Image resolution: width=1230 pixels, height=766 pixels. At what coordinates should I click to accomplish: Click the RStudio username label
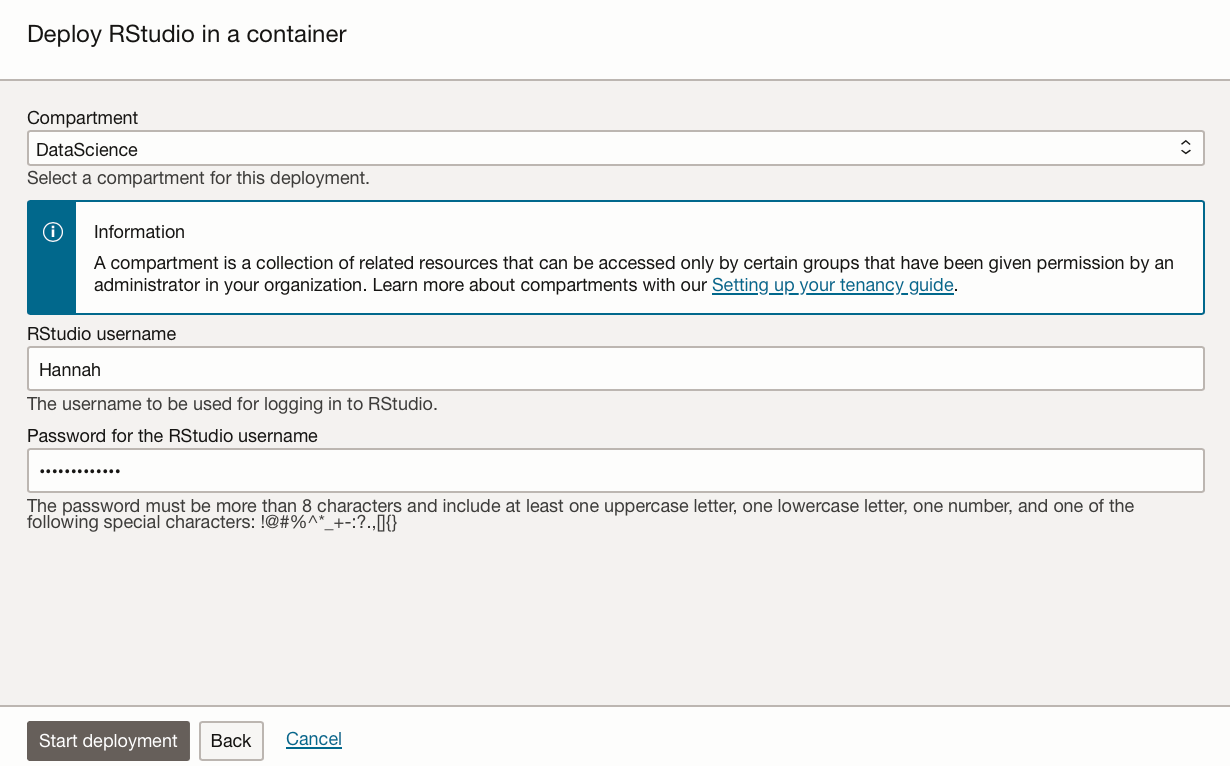pos(101,334)
